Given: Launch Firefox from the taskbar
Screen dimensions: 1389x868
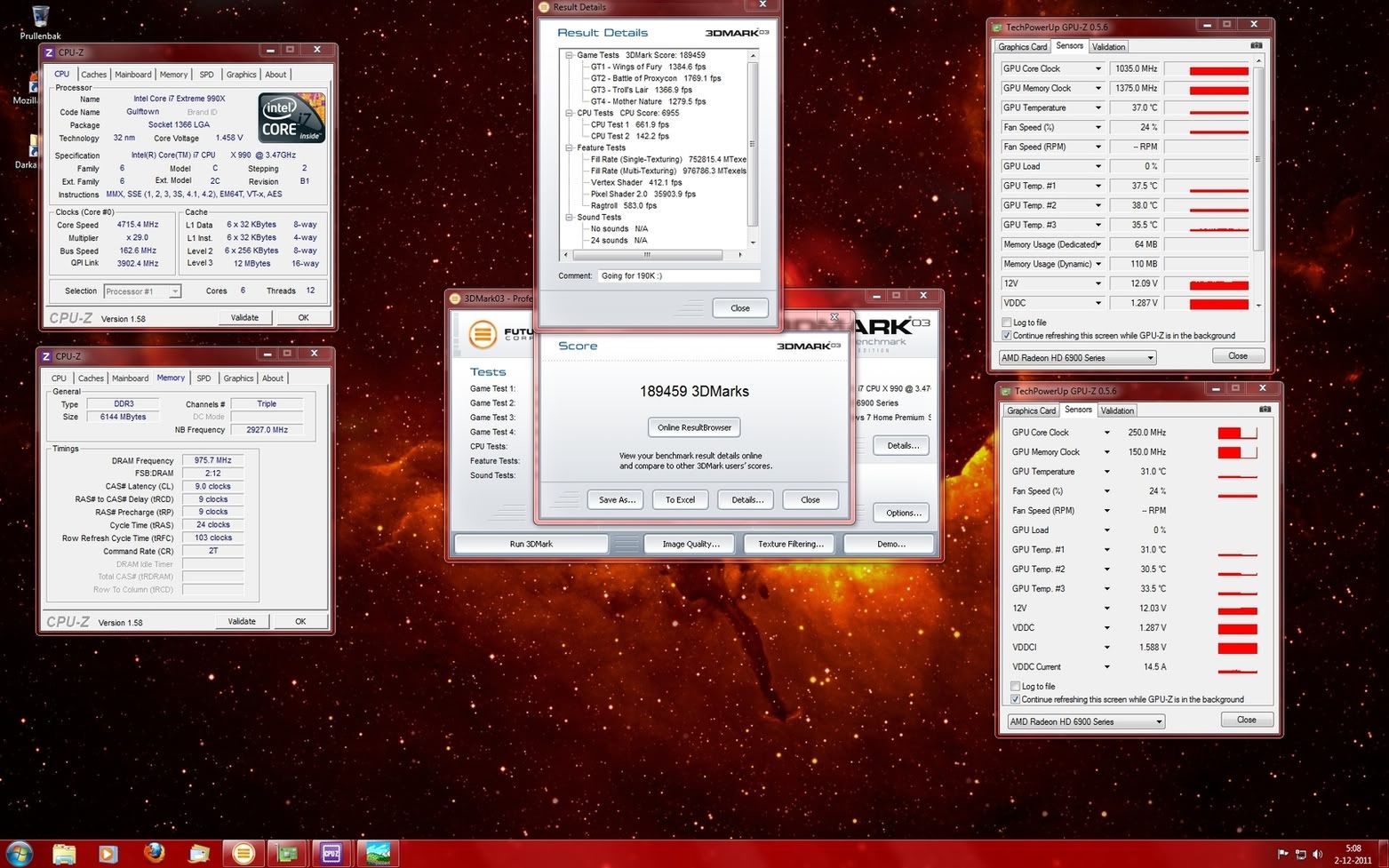Looking at the screenshot, I should (154, 854).
